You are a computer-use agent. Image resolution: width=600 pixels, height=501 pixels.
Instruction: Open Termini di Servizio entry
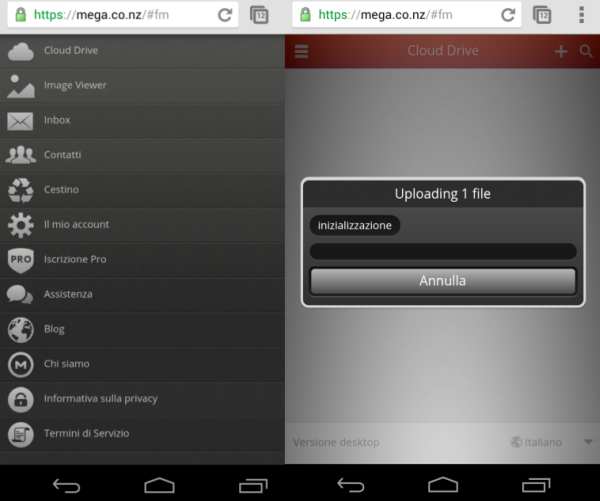click(x=142, y=434)
